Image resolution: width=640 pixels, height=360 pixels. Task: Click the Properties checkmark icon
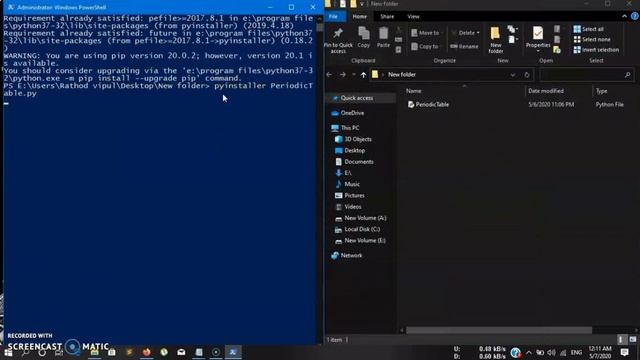538,33
